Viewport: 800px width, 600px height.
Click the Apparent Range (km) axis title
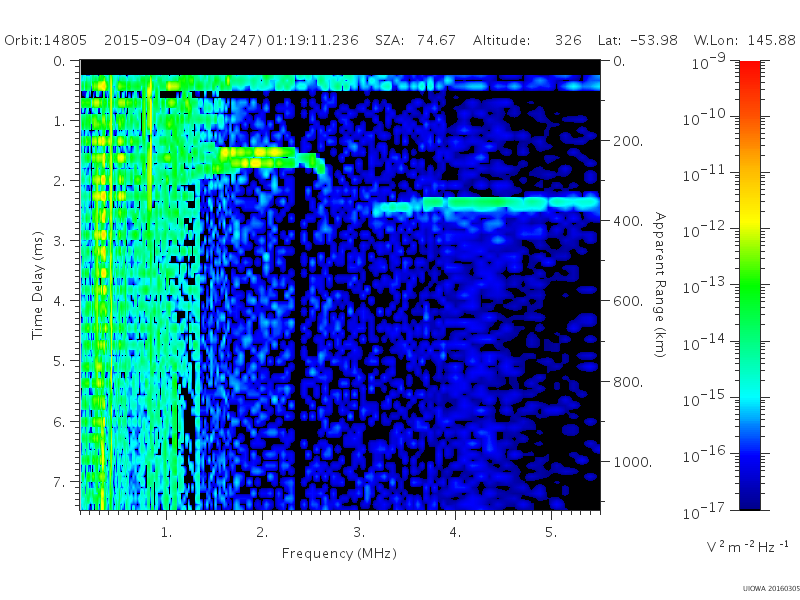(660, 285)
